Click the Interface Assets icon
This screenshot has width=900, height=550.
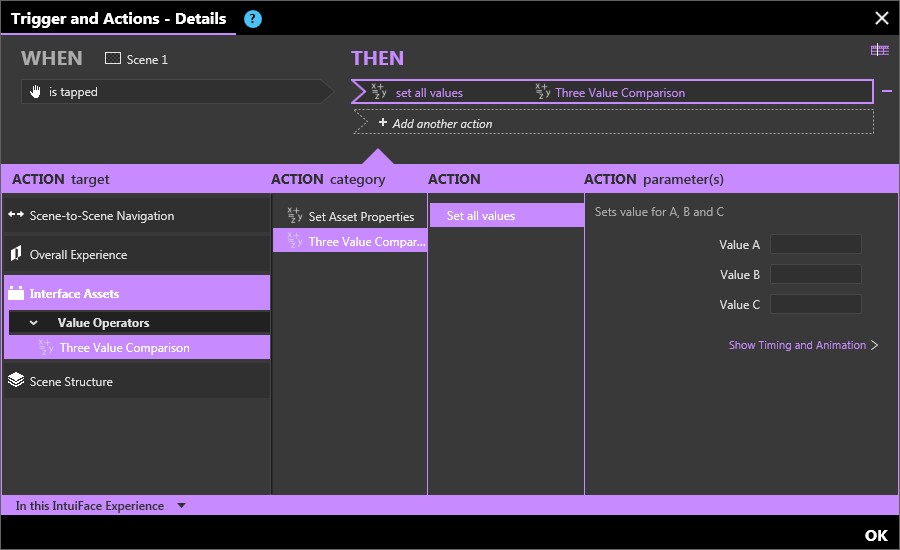16,293
